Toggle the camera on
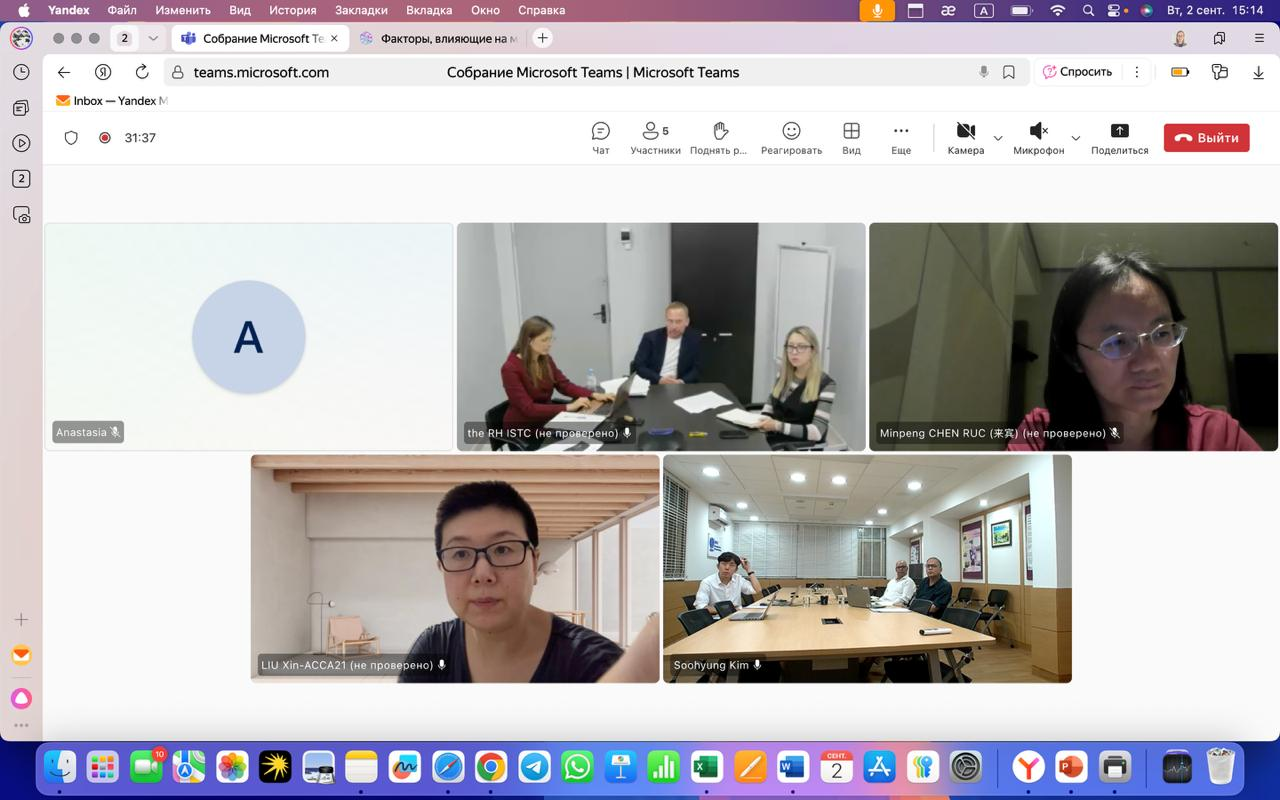 [x=965, y=137]
